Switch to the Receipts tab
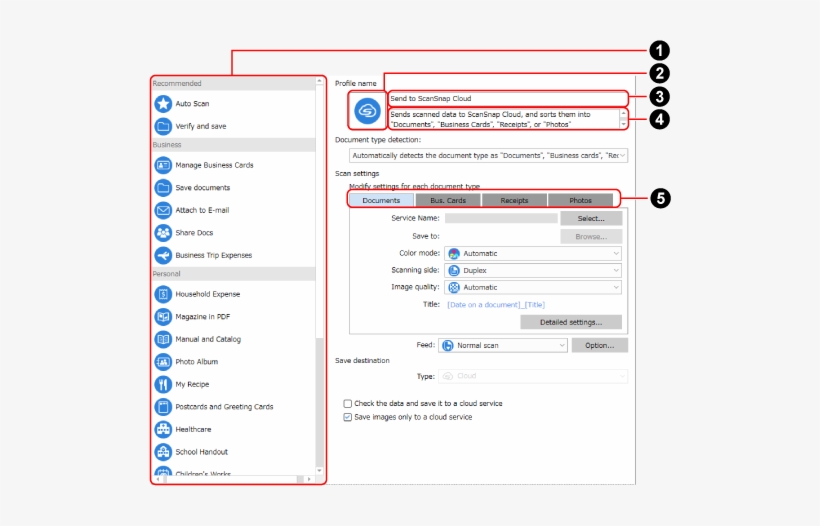This screenshot has width=820, height=526. coord(514,200)
